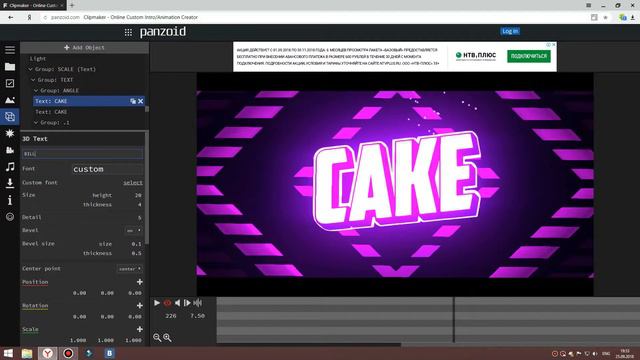Click the smiley face sidebar icon
This screenshot has width=640, height=360.
click(x=10, y=217)
